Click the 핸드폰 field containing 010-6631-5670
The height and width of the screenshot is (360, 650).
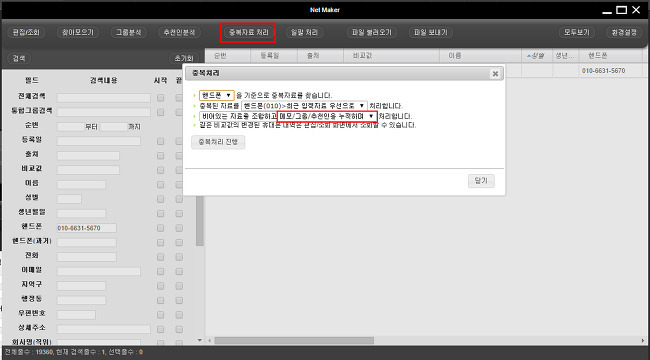point(87,228)
